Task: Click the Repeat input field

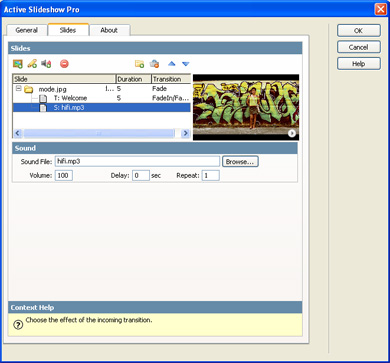Action: (211, 175)
